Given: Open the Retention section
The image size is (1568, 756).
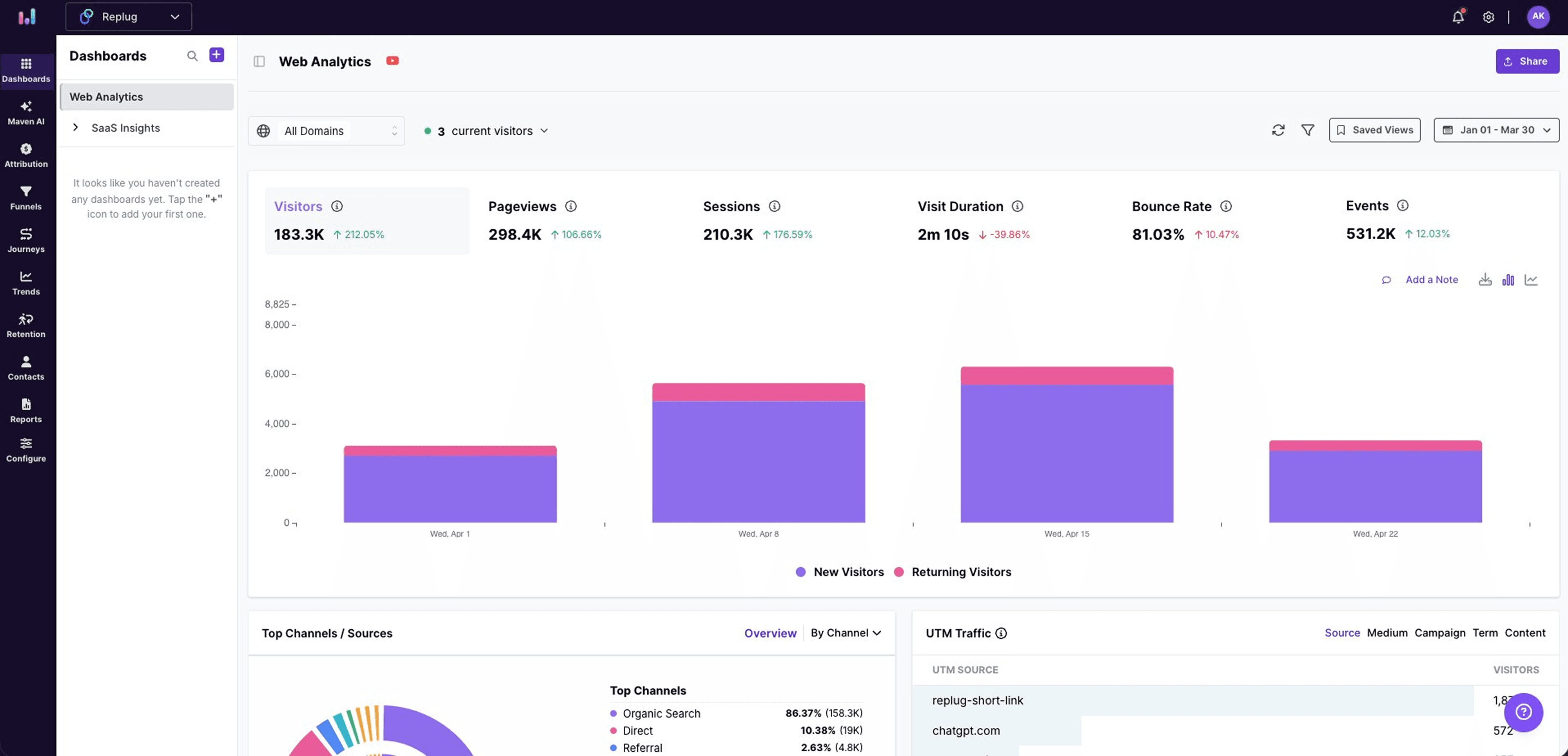Looking at the screenshot, I should click(x=26, y=326).
